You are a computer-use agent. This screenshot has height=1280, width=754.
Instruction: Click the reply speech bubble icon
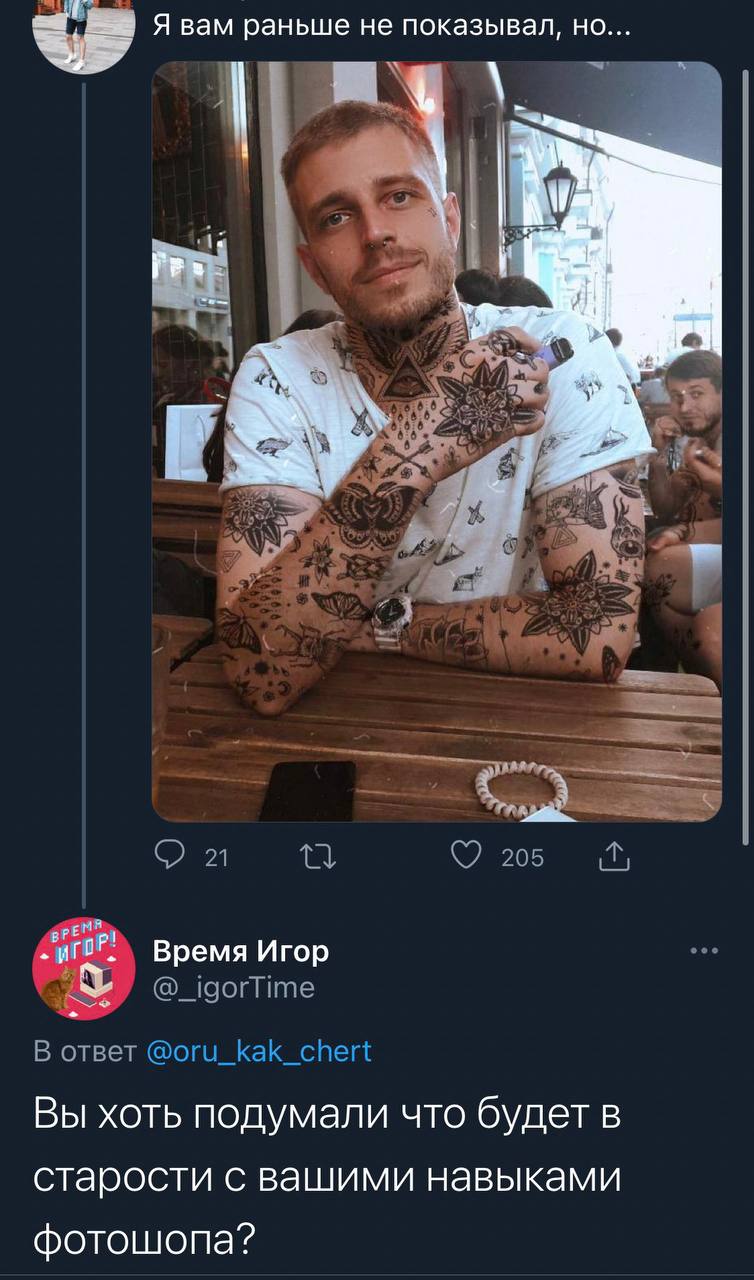point(169,857)
